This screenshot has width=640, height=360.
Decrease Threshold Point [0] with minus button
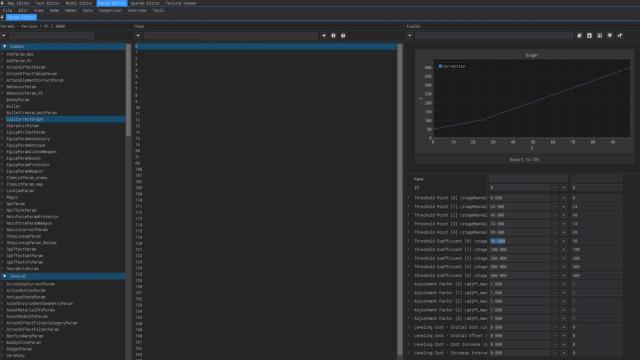click(x=555, y=198)
